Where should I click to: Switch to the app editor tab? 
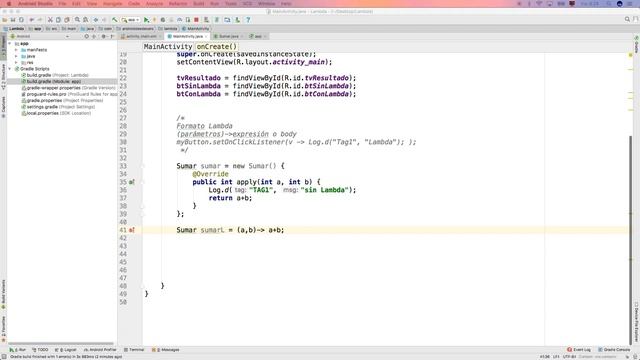point(258,36)
